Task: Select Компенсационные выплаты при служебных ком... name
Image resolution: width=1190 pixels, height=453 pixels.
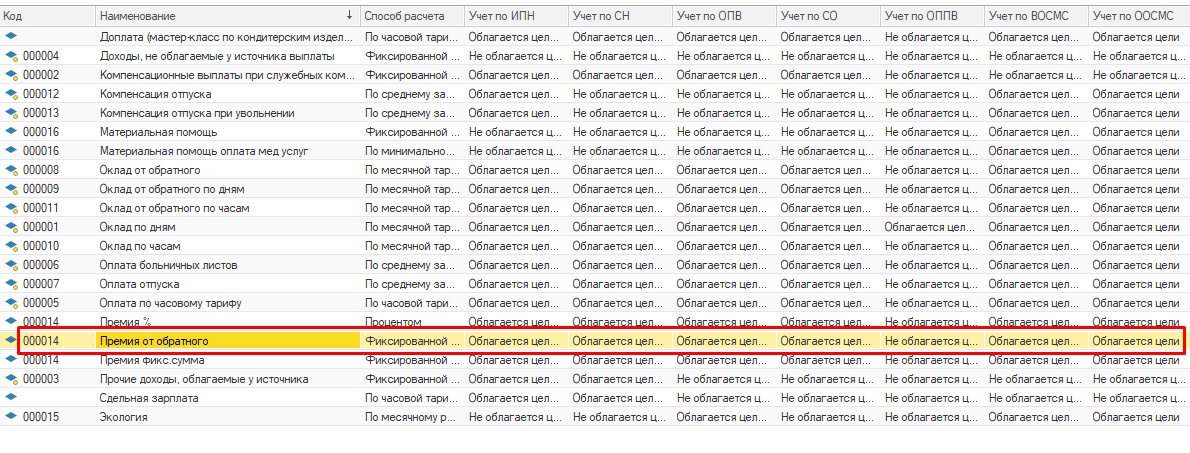Action: [228, 74]
